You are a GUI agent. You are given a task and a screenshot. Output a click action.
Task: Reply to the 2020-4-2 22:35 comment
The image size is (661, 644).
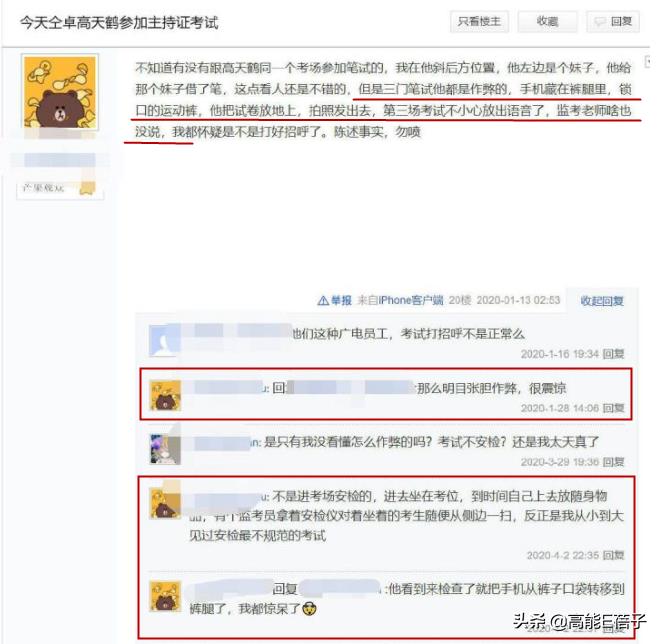(613, 555)
